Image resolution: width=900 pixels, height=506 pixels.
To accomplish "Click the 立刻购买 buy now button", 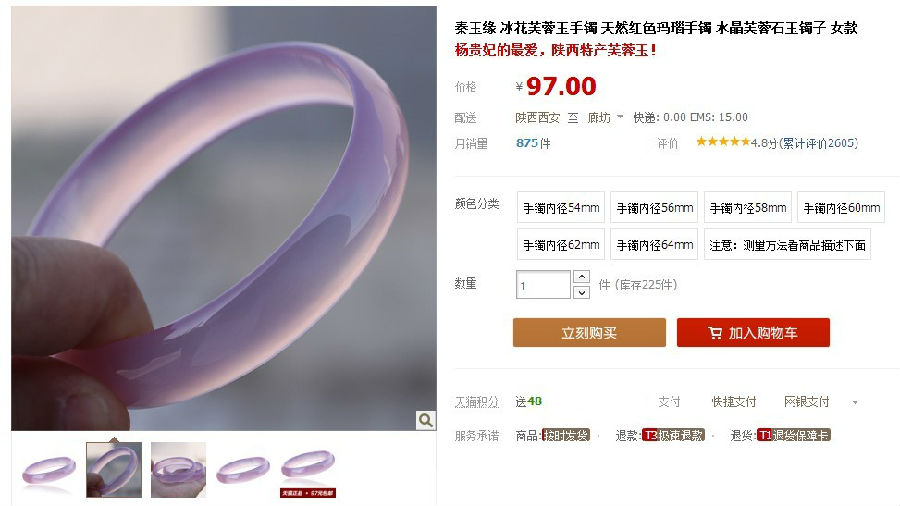I will pyautogui.click(x=589, y=333).
